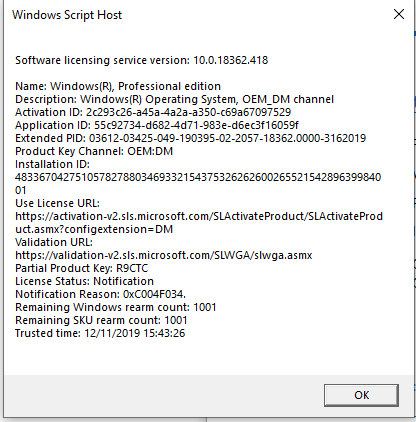Click the Remaining SKU rearm count line

(x=101, y=320)
